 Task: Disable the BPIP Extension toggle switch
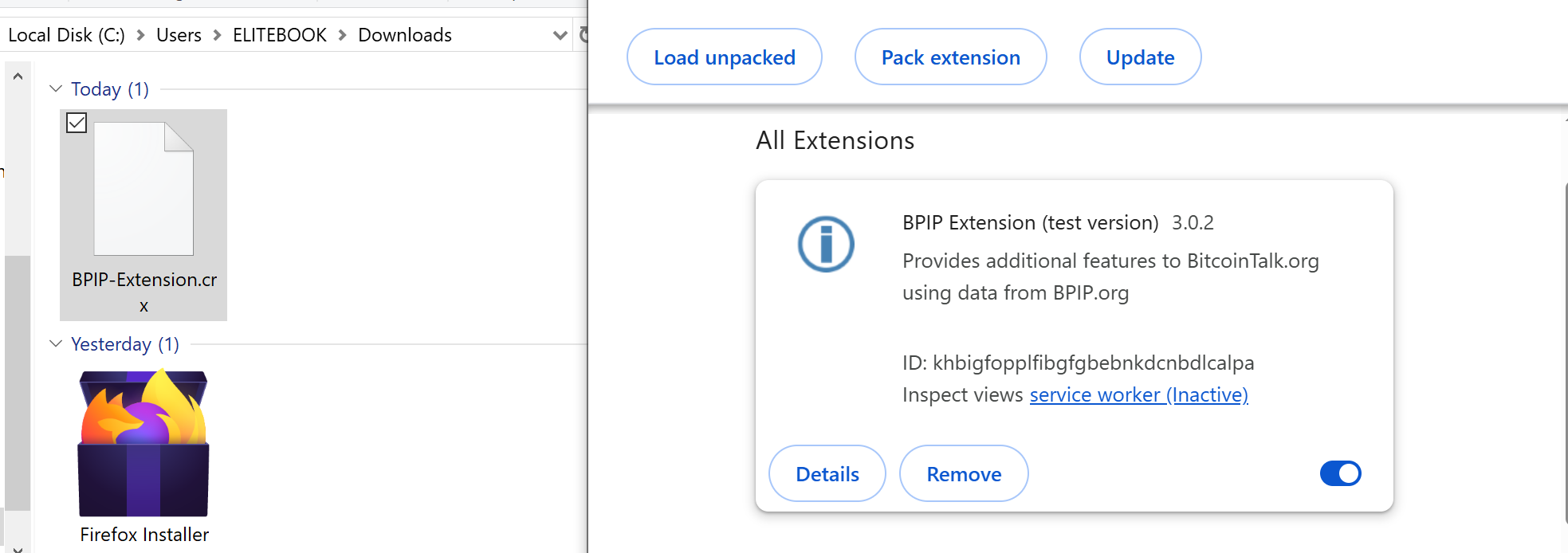[1341, 473]
